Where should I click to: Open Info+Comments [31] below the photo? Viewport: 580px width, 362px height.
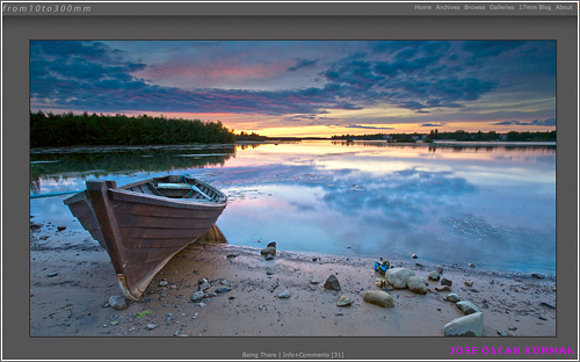tap(313, 355)
